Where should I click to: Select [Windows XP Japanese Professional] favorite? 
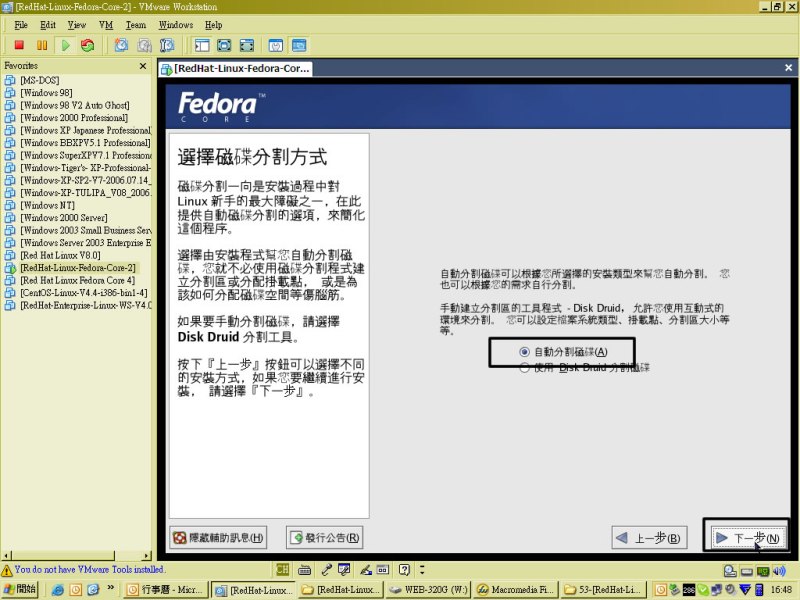point(85,130)
